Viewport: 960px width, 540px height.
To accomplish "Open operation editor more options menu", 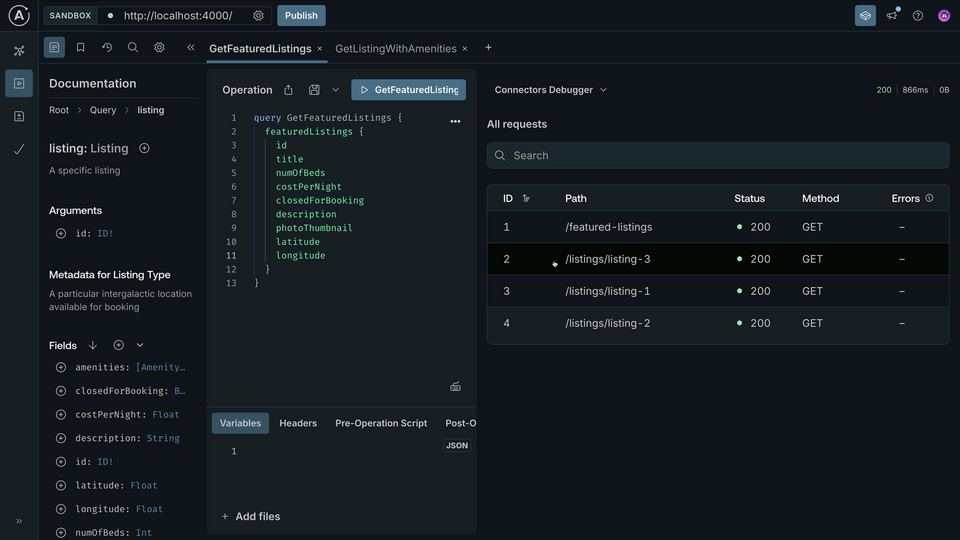I will (456, 121).
